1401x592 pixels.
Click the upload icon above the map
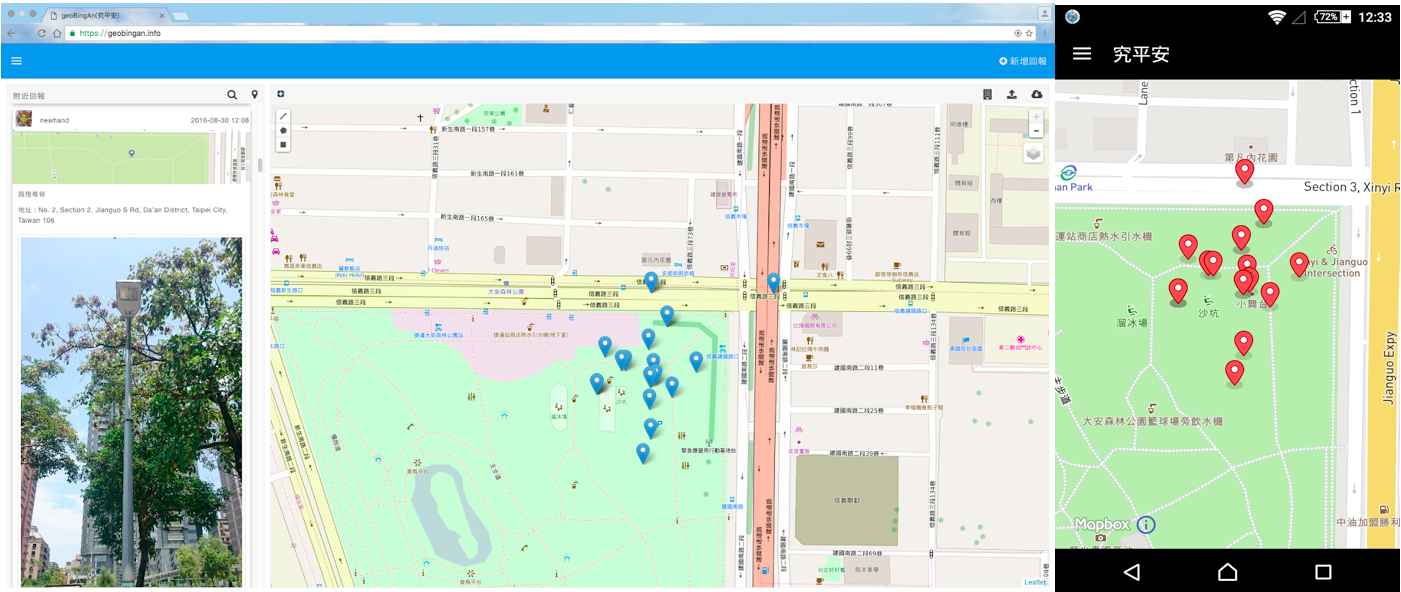1012,94
